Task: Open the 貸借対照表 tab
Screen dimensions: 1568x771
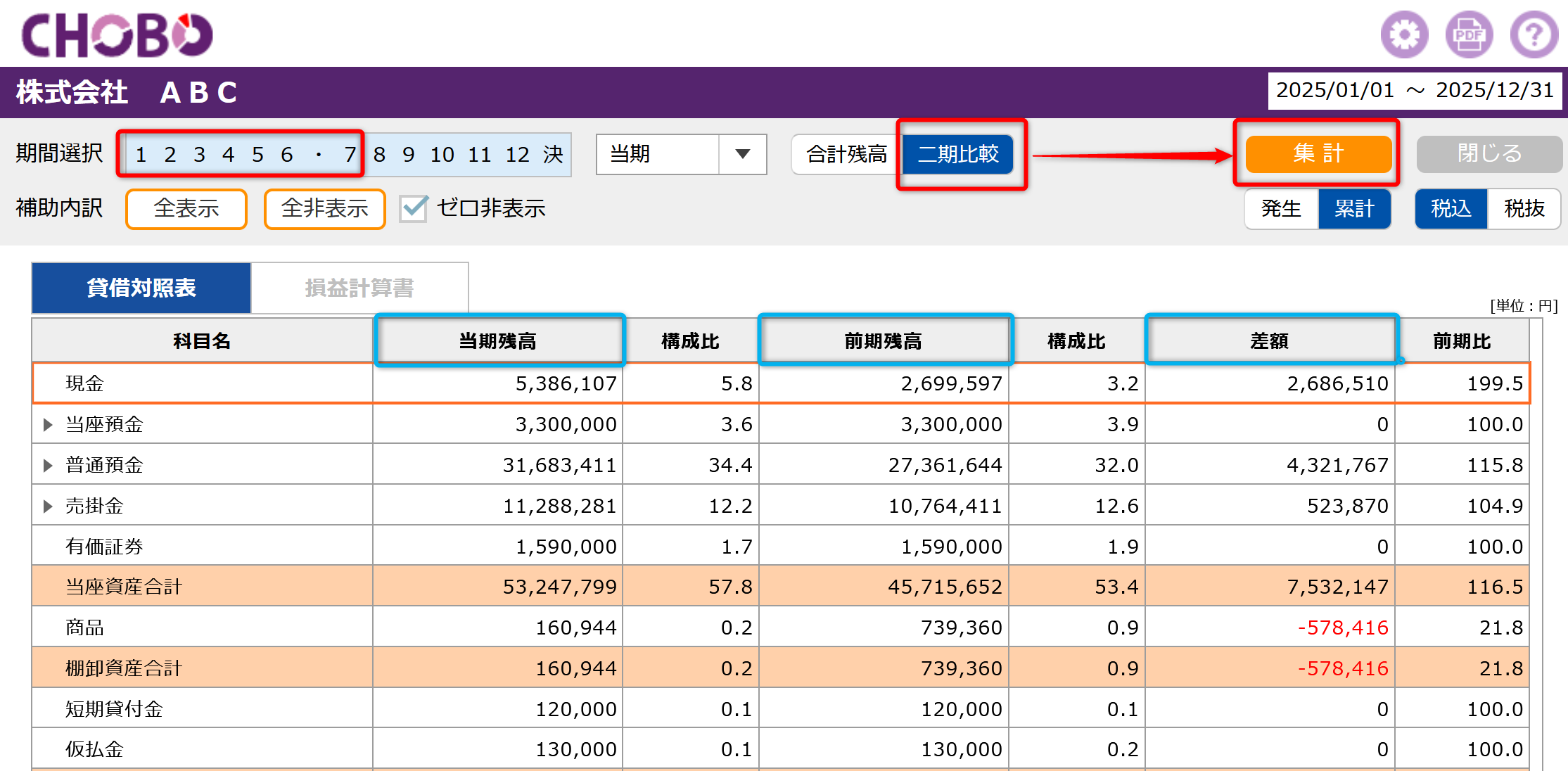Action: pyautogui.click(x=141, y=288)
